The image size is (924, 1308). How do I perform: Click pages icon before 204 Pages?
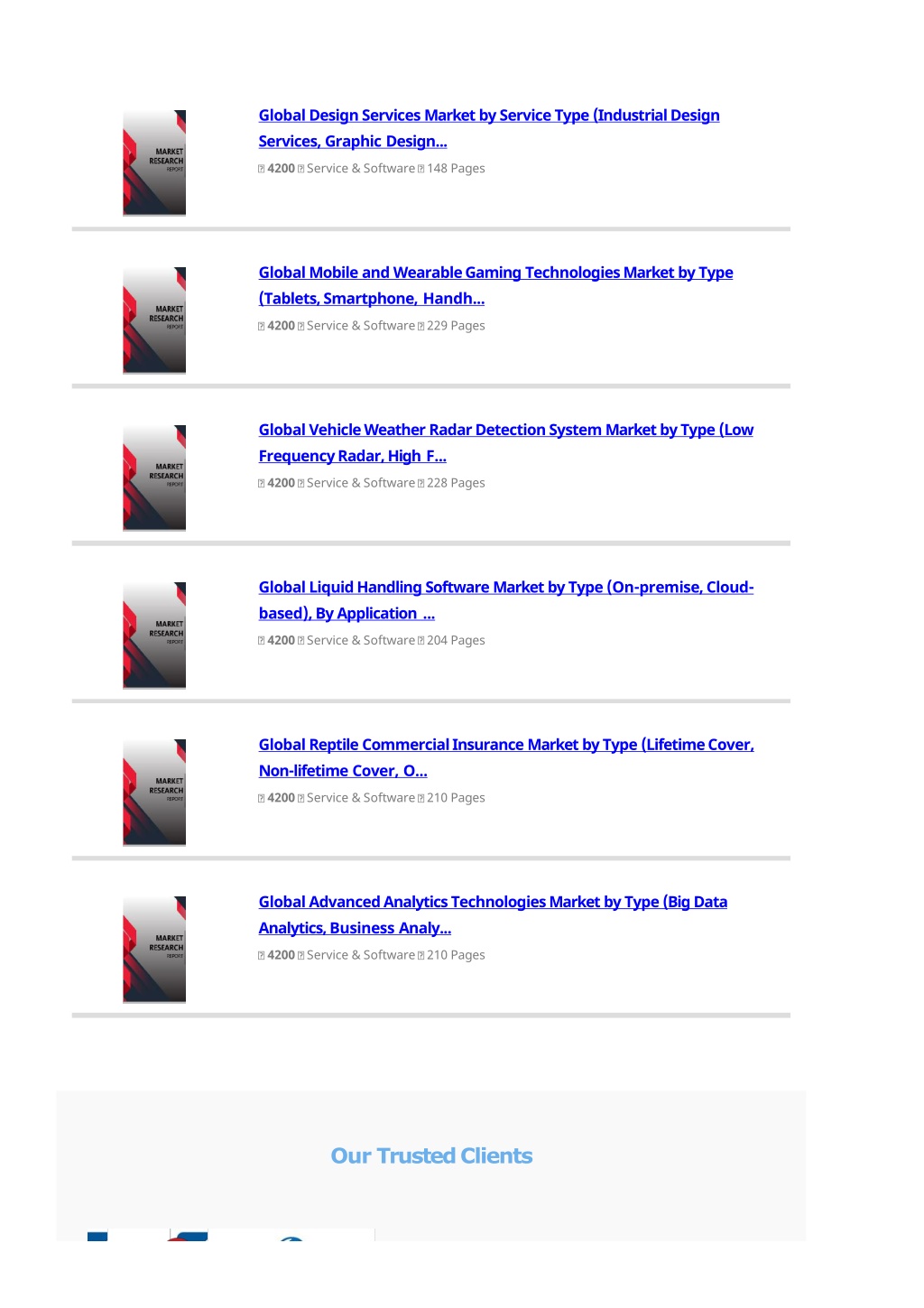pos(421,641)
